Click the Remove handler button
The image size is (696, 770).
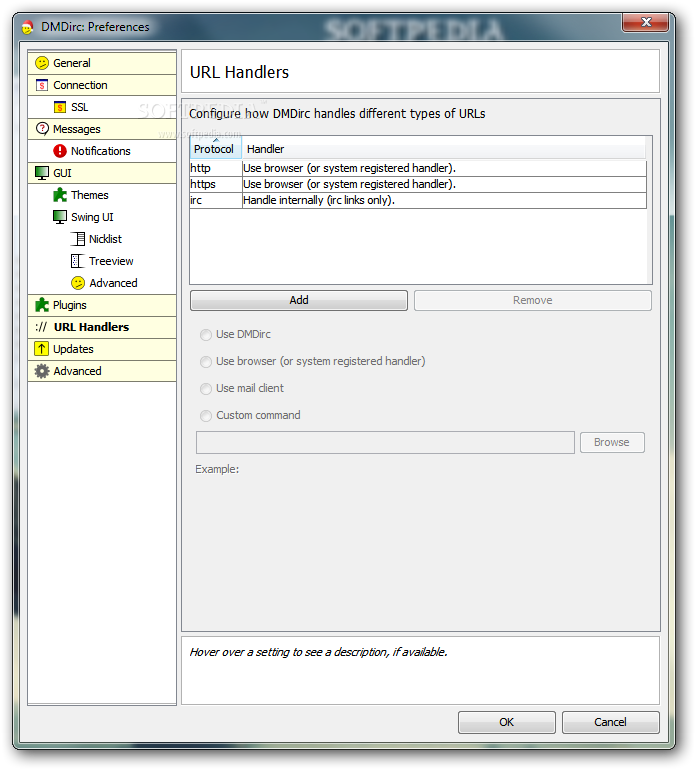coord(532,300)
